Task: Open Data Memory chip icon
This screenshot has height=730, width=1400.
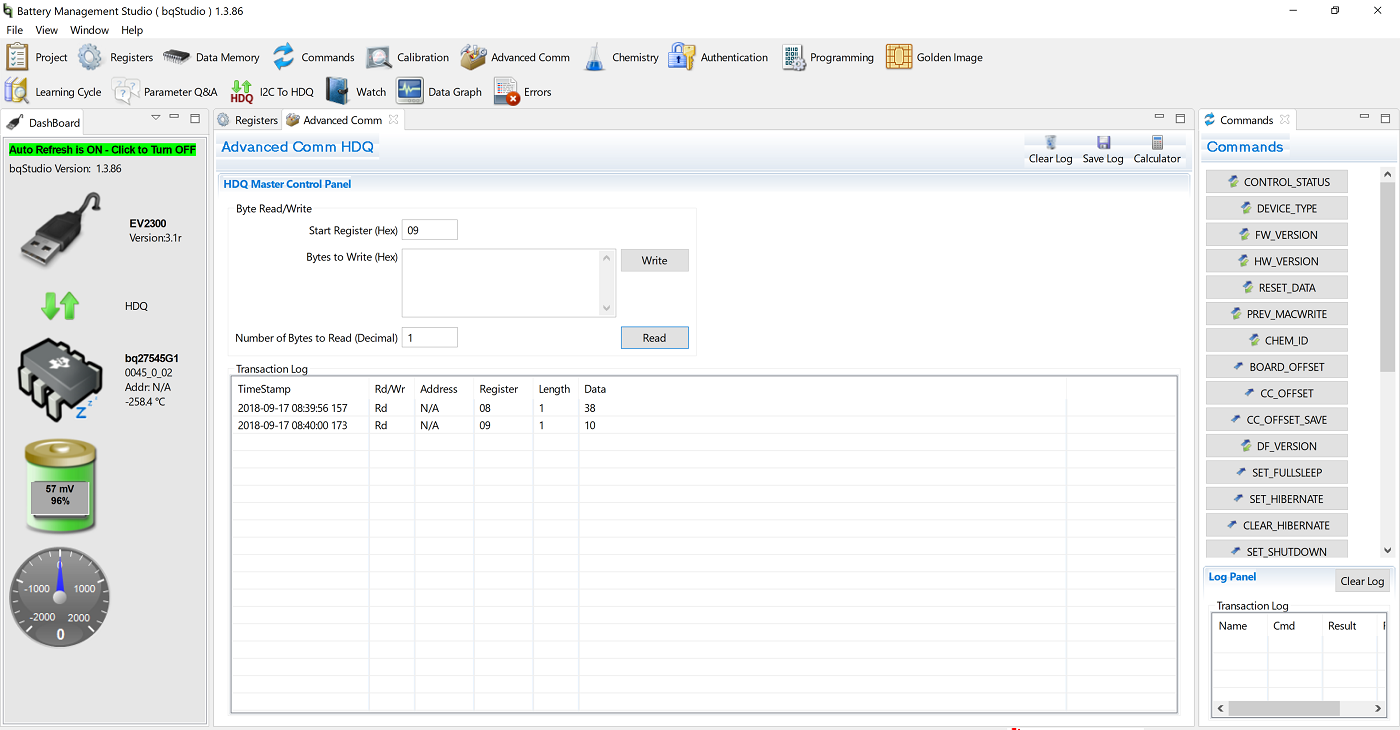Action: pos(177,57)
